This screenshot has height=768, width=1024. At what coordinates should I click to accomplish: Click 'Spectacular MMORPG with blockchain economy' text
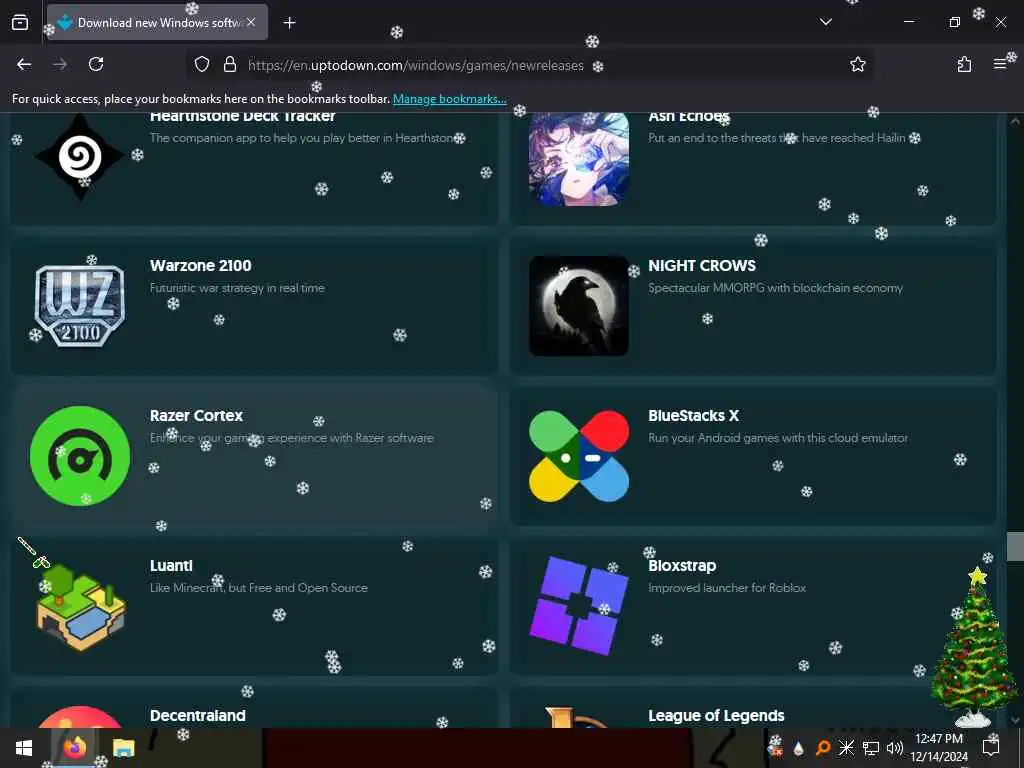[775, 288]
